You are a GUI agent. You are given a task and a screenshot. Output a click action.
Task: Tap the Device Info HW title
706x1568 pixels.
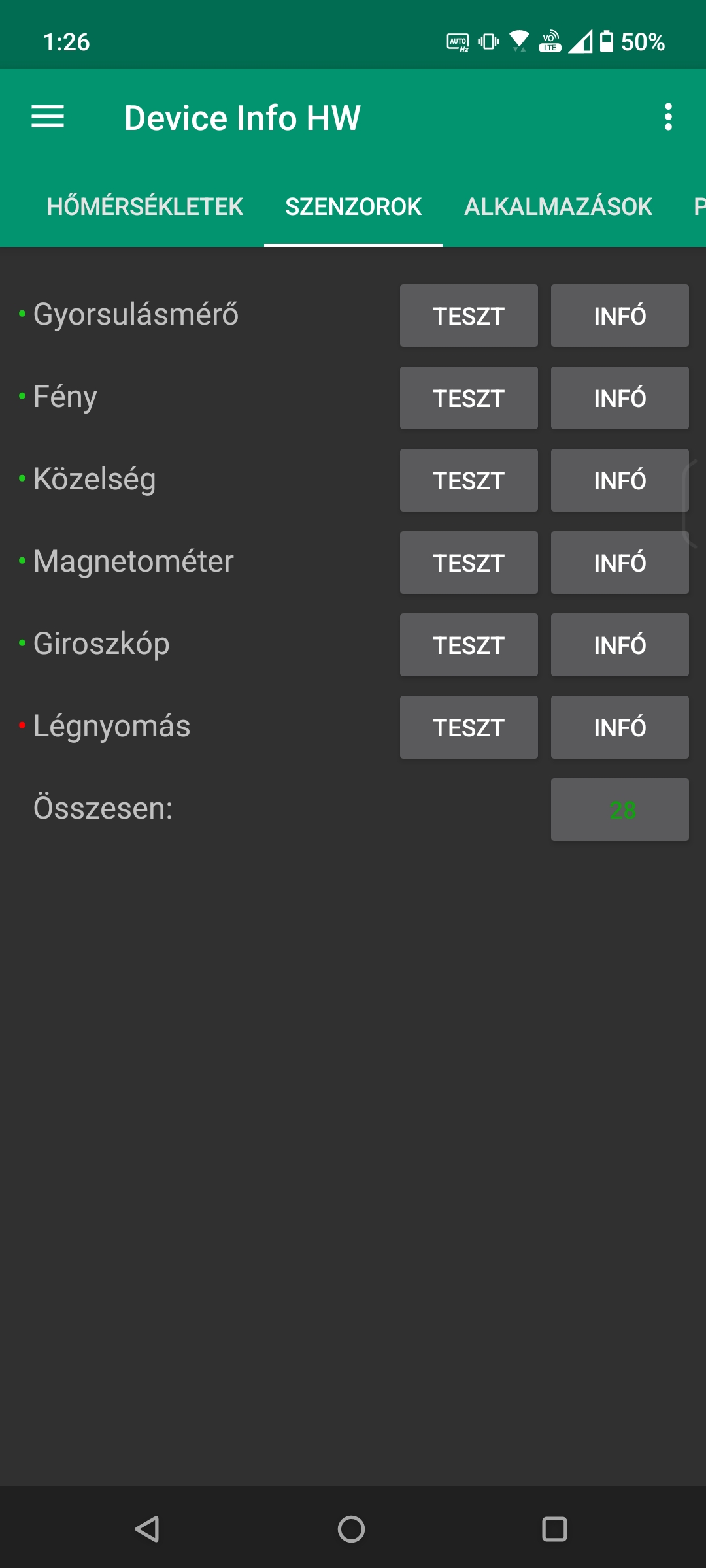pos(242,118)
